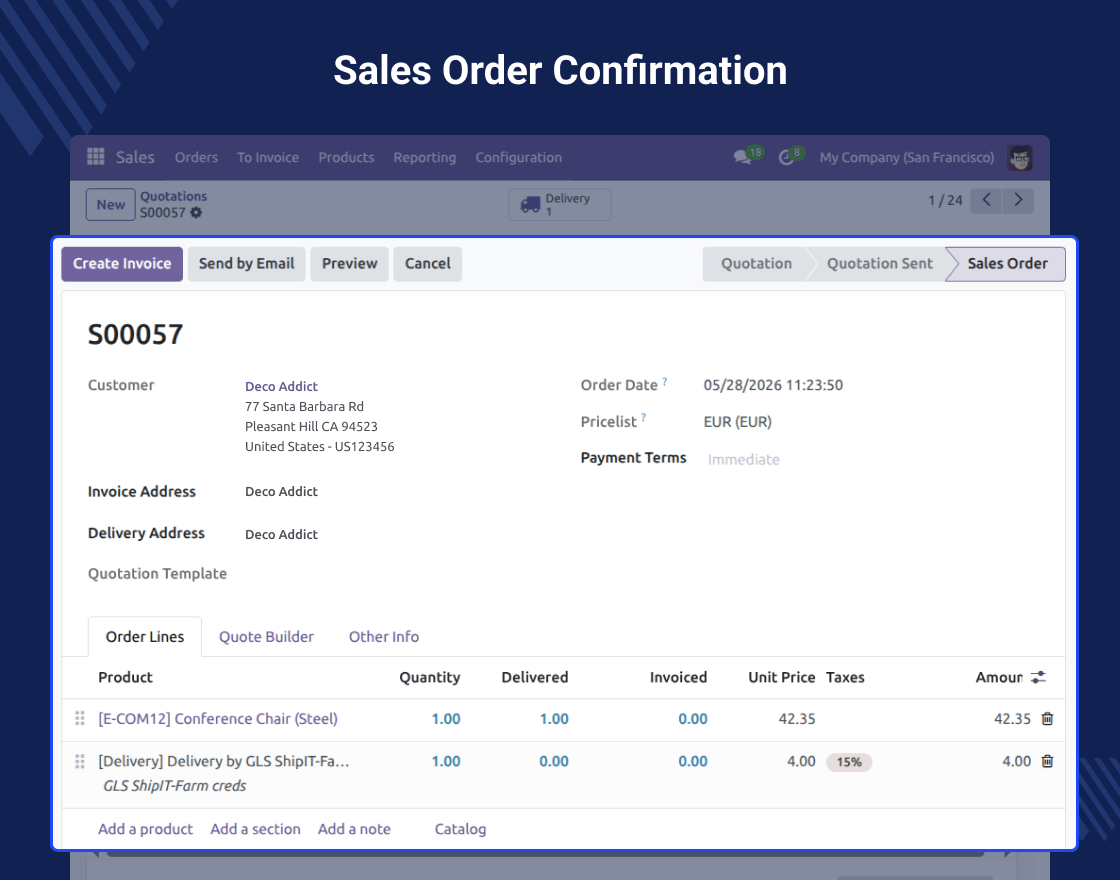Open the Configuration menu
The height and width of the screenshot is (880, 1120).
click(x=519, y=157)
